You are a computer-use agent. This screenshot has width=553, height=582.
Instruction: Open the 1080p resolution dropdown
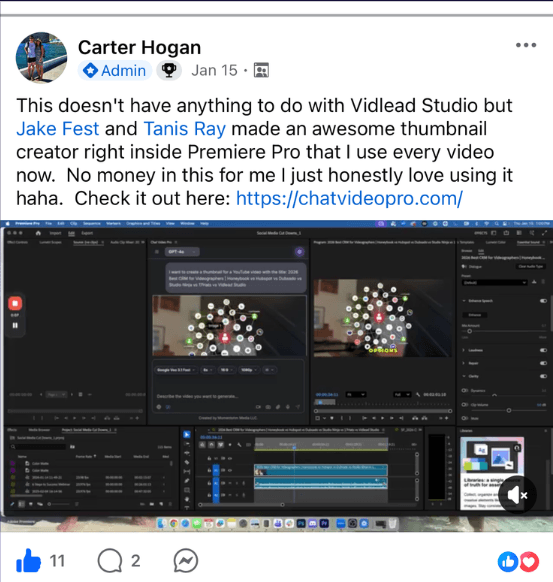click(249, 370)
